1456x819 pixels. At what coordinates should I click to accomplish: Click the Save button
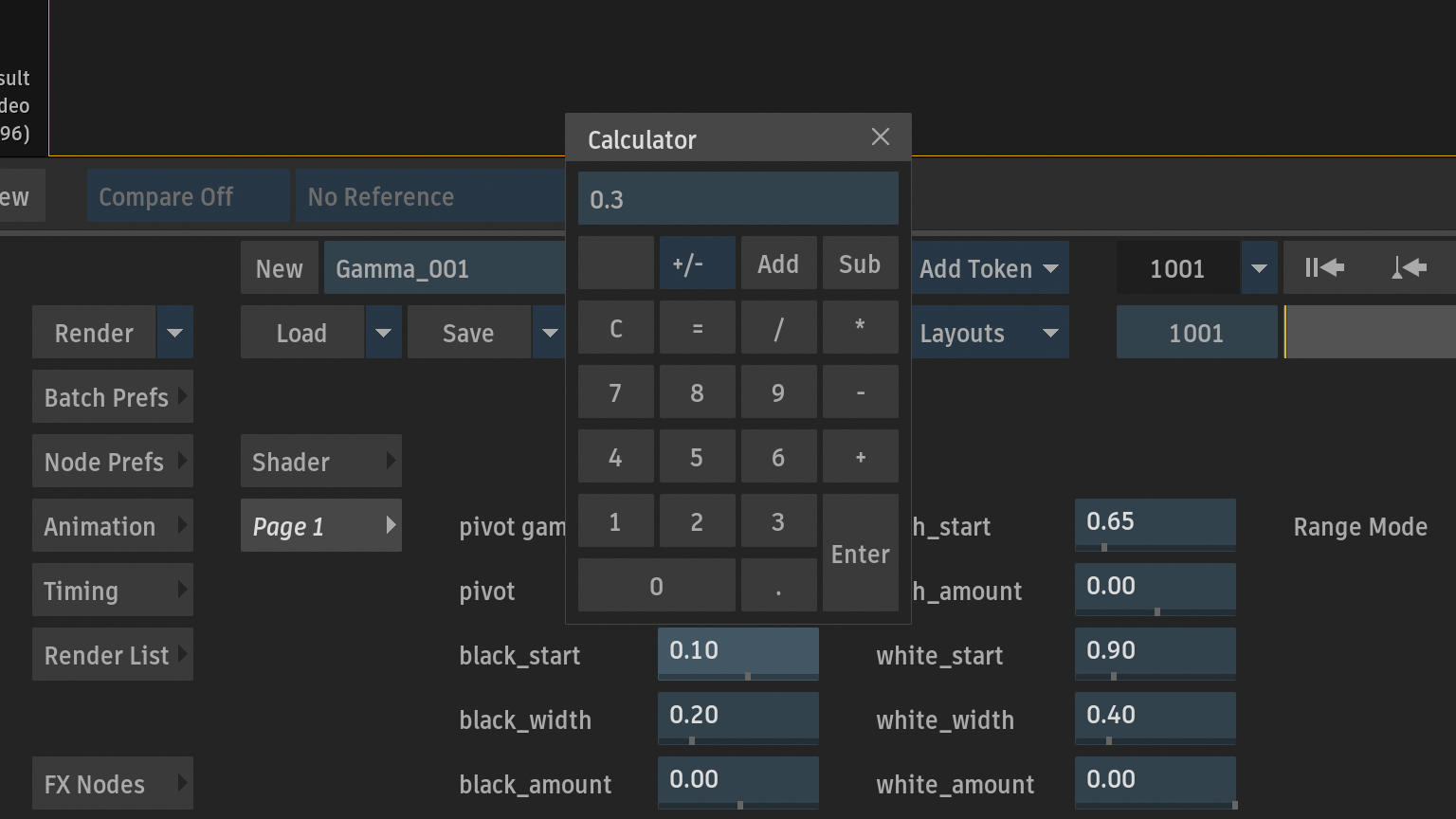[x=469, y=333]
